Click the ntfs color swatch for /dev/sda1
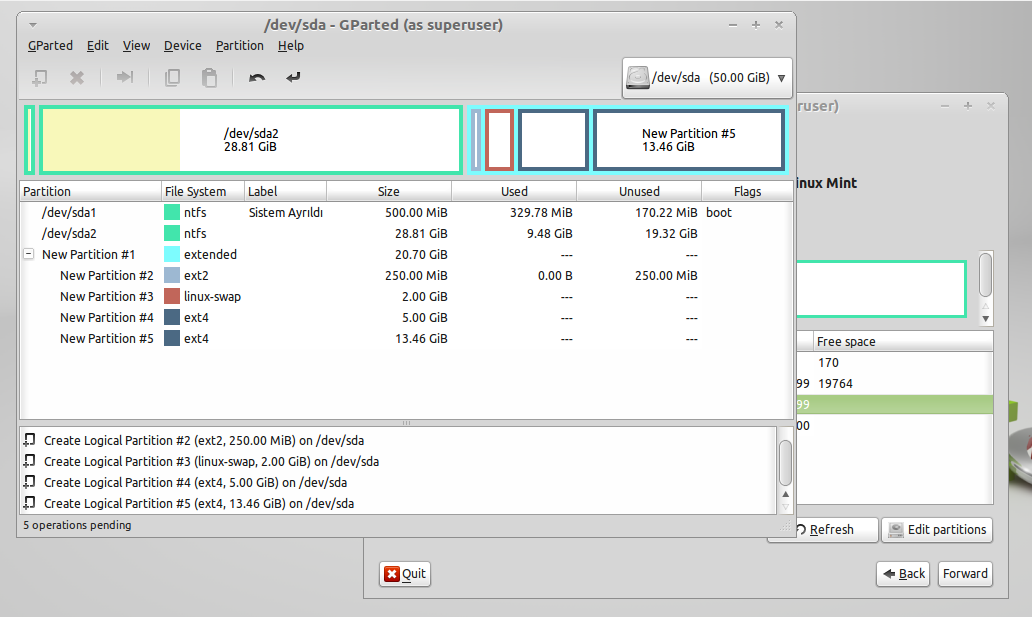Image resolution: width=1032 pixels, height=617 pixels. [172, 212]
